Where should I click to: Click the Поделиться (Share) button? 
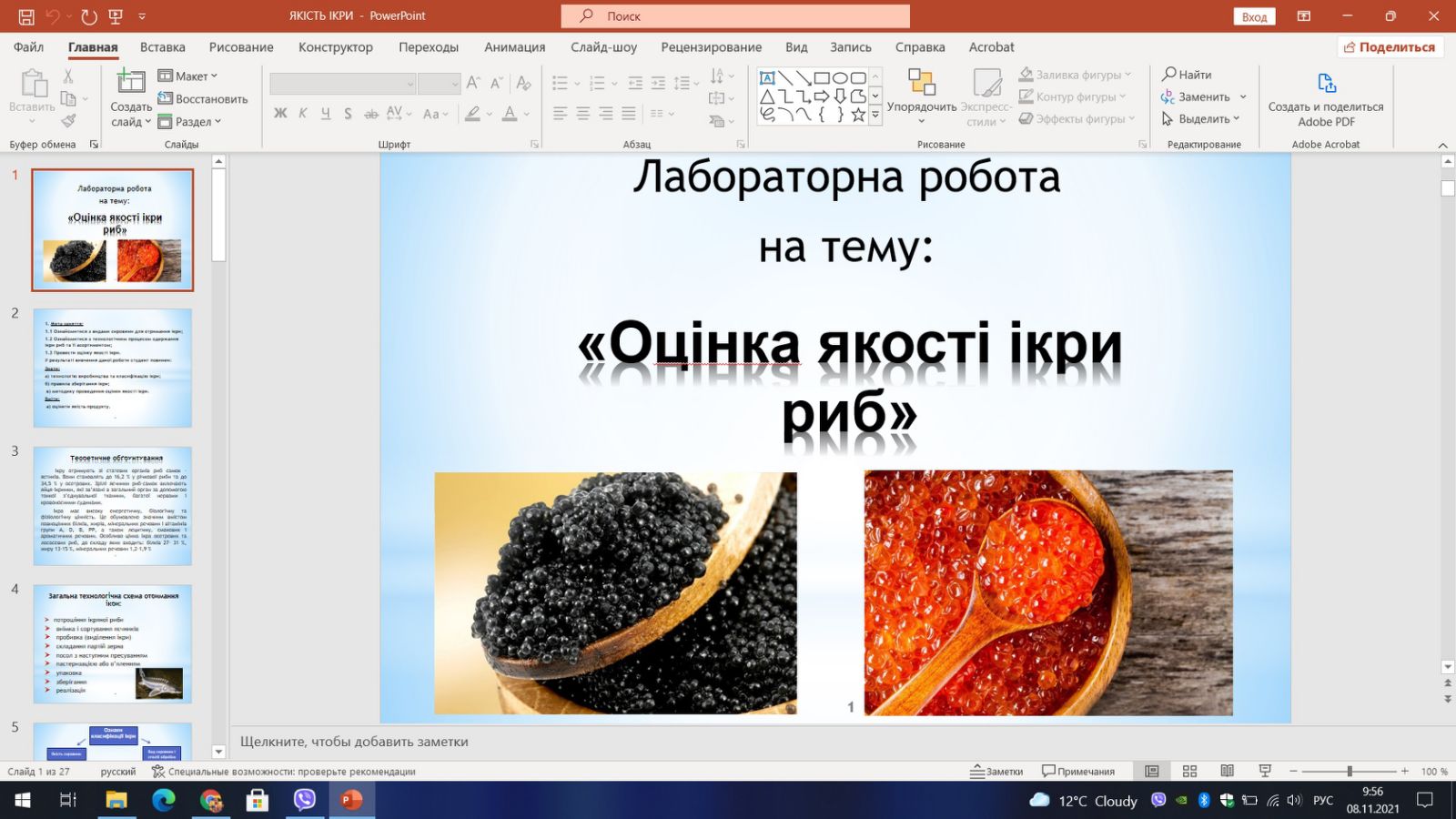[x=1390, y=47]
